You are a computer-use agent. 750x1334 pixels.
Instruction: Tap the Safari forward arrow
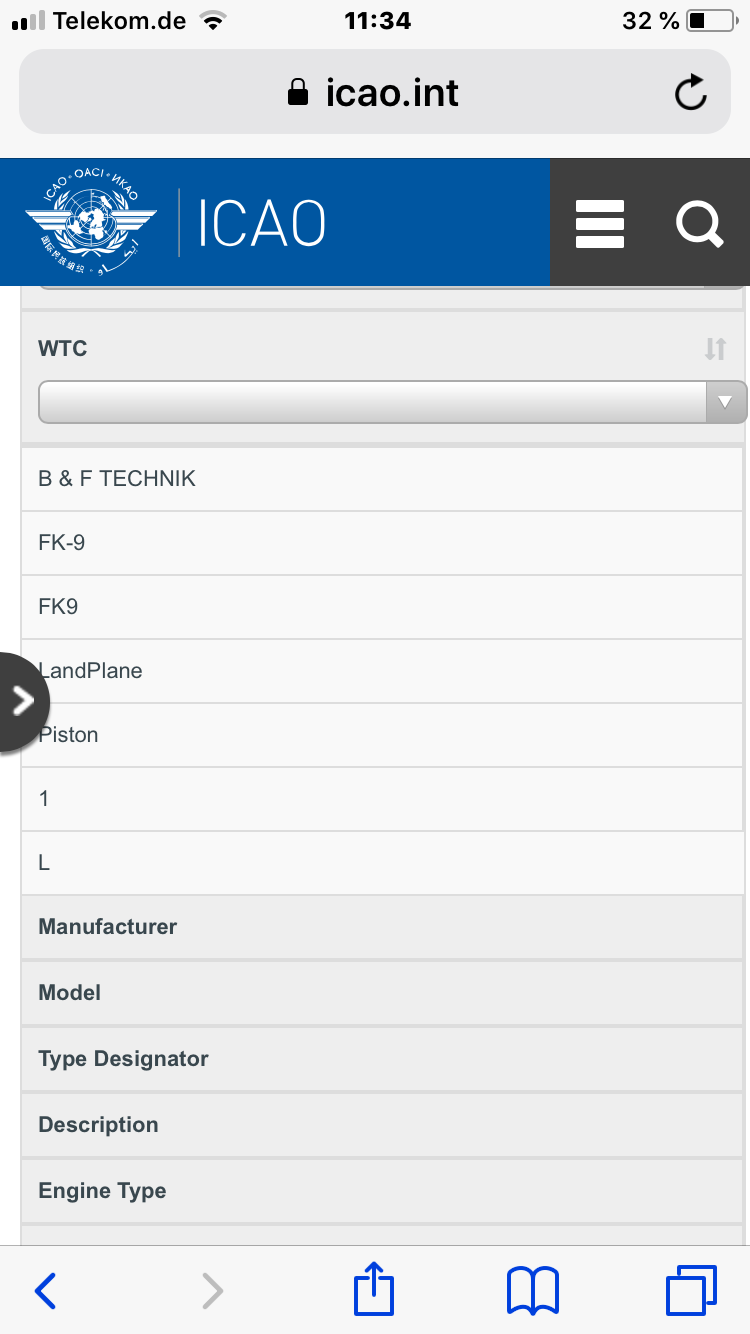click(x=212, y=1291)
